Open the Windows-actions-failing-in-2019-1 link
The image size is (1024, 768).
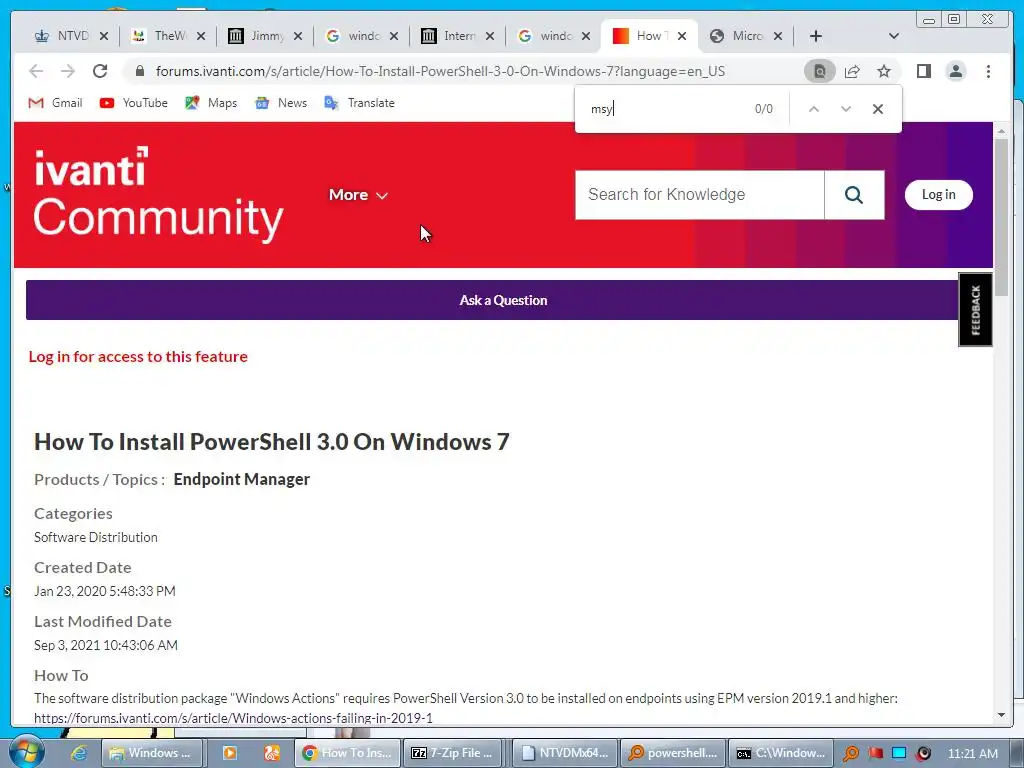click(233, 718)
